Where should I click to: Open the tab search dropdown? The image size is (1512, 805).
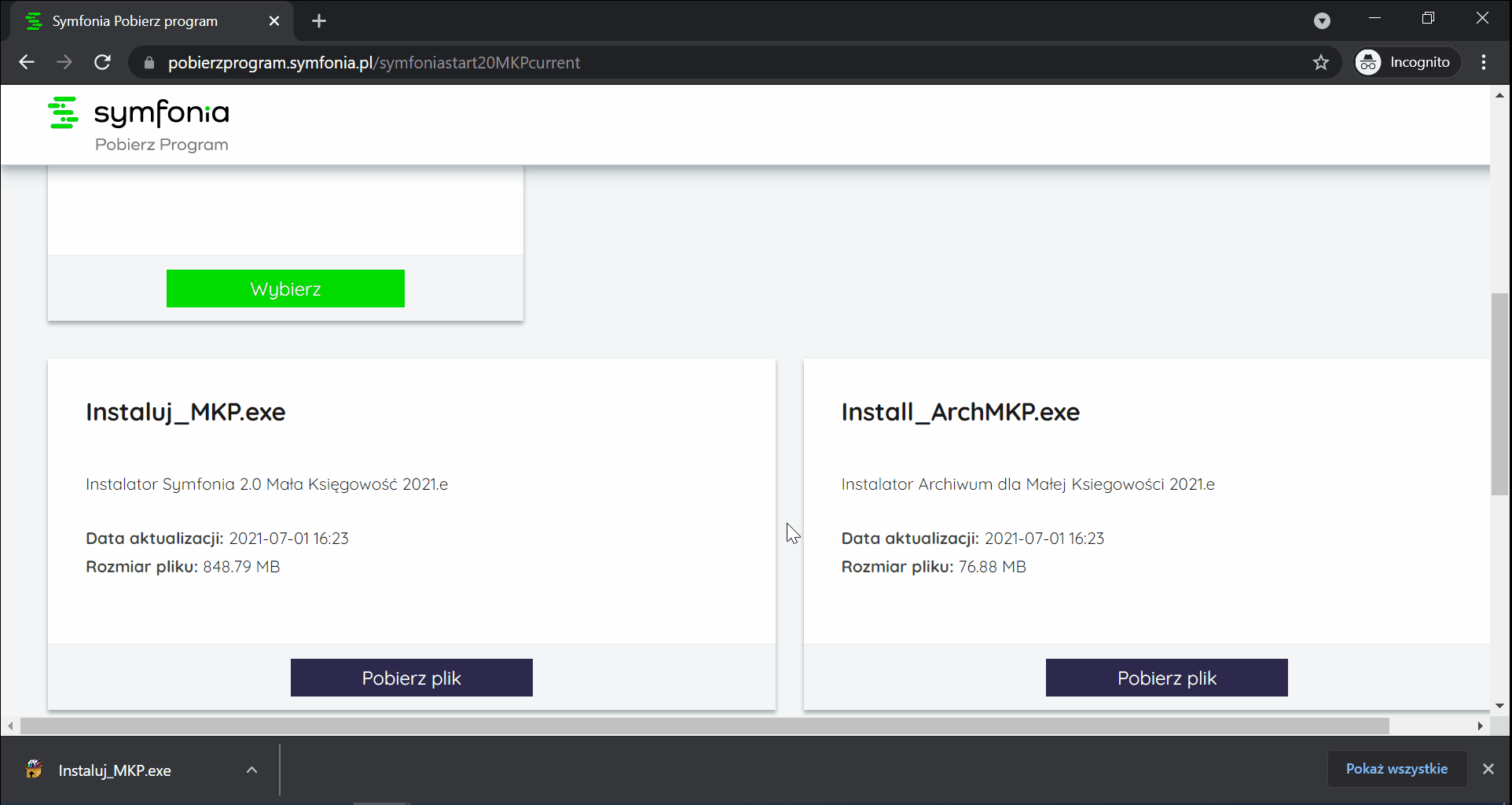coord(1323,21)
